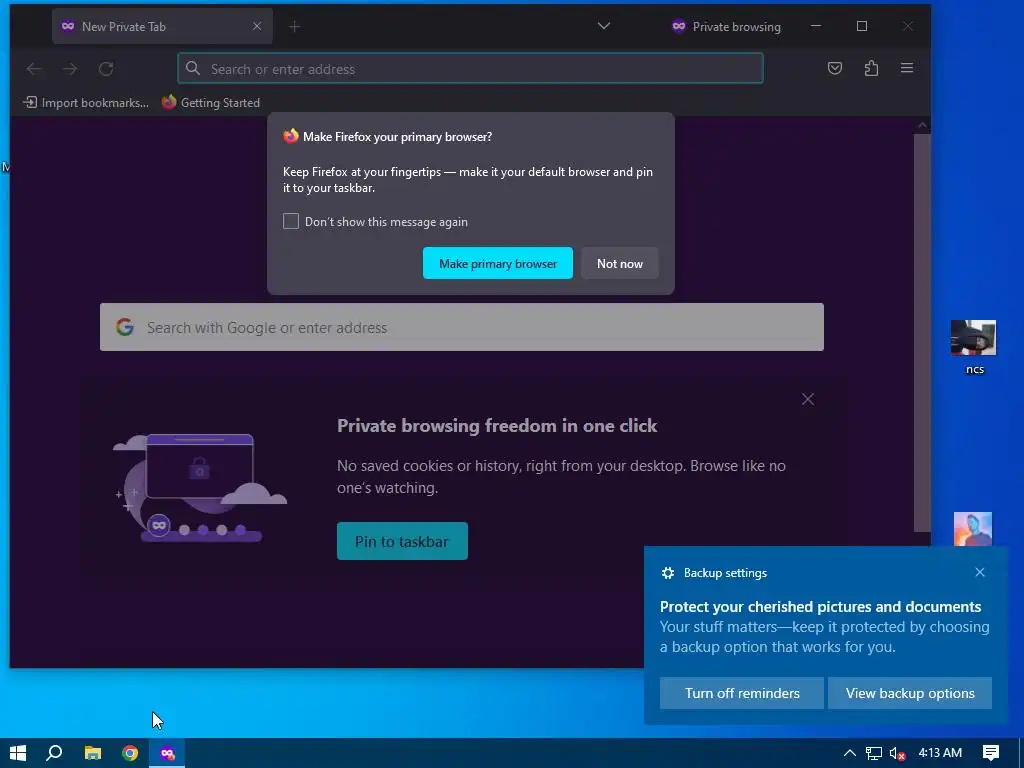
Task: Focus the Search or enter address bar
Action: [x=470, y=69]
